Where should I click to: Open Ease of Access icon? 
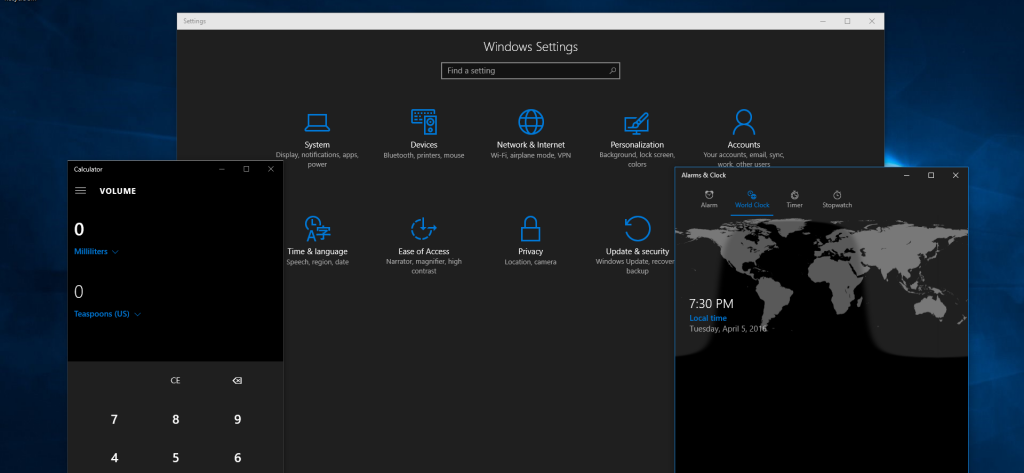424,229
